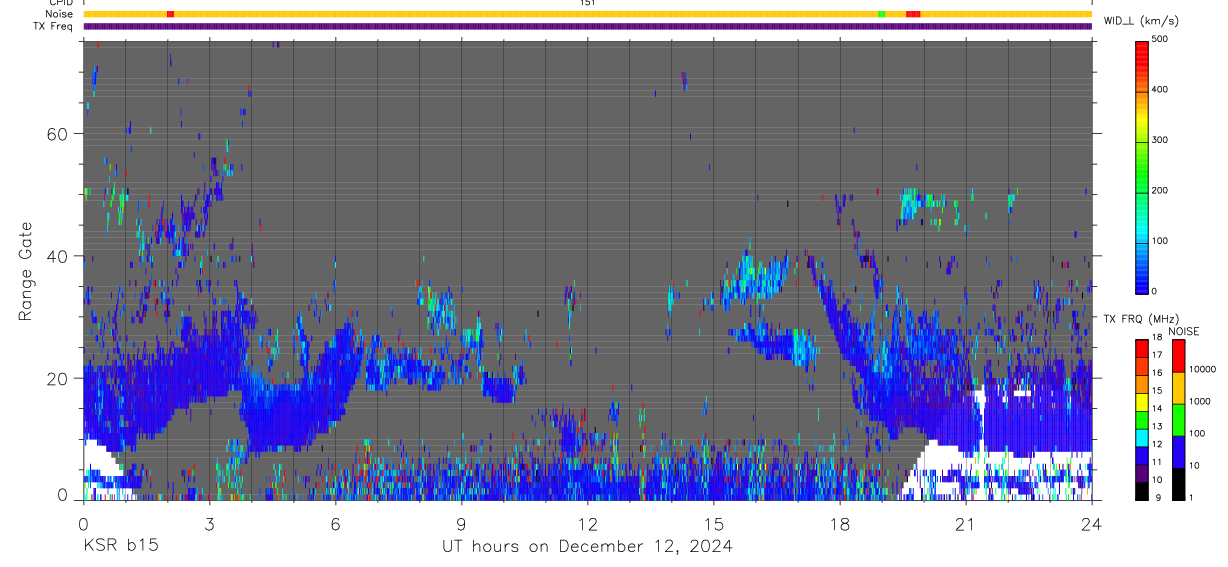Click the 'WID⊥ (km/s)' colorbar title
This screenshot has height=567, width=1228.
pyautogui.click(x=1140, y=21)
